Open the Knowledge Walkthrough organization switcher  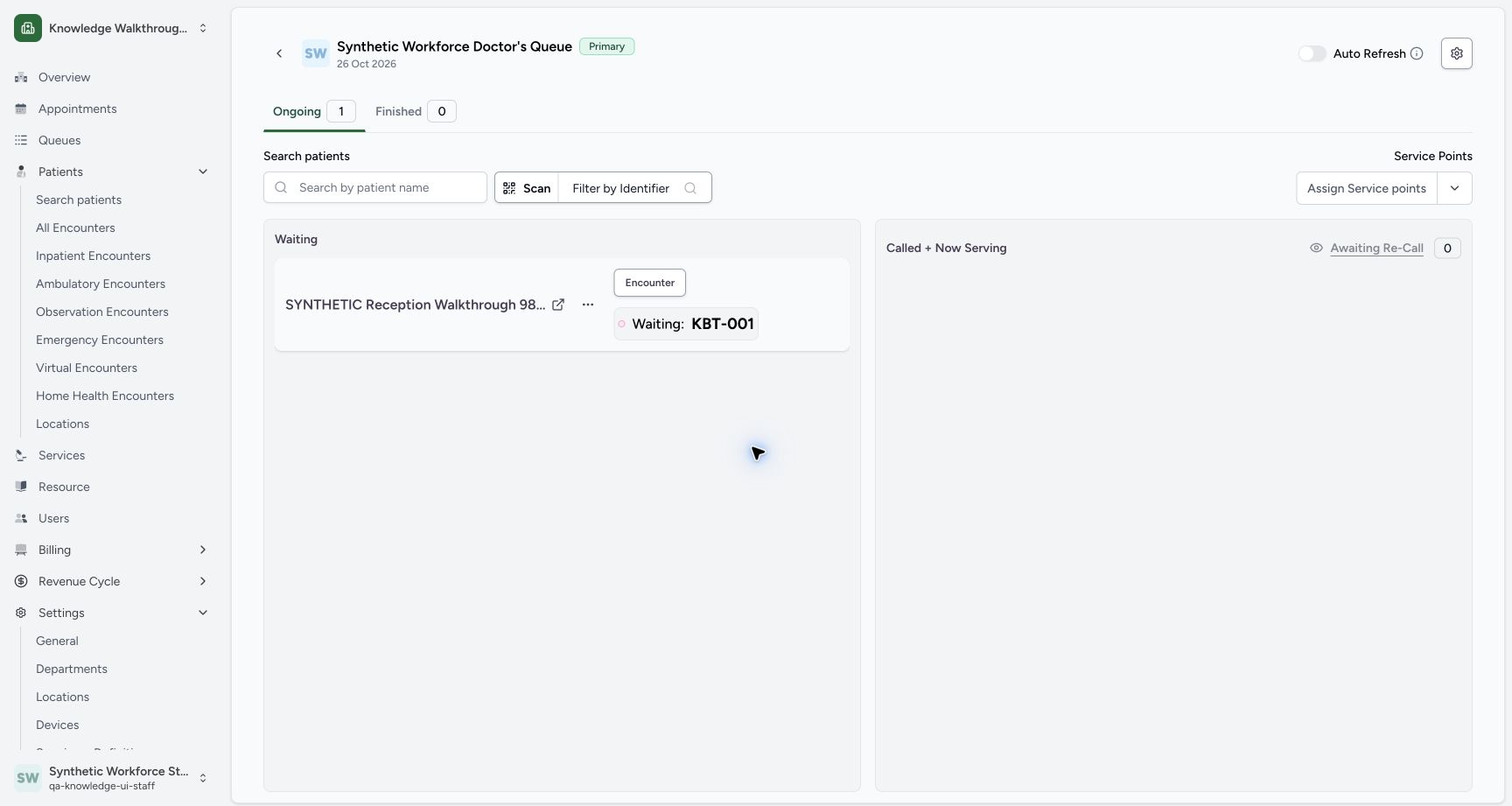(x=112, y=28)
